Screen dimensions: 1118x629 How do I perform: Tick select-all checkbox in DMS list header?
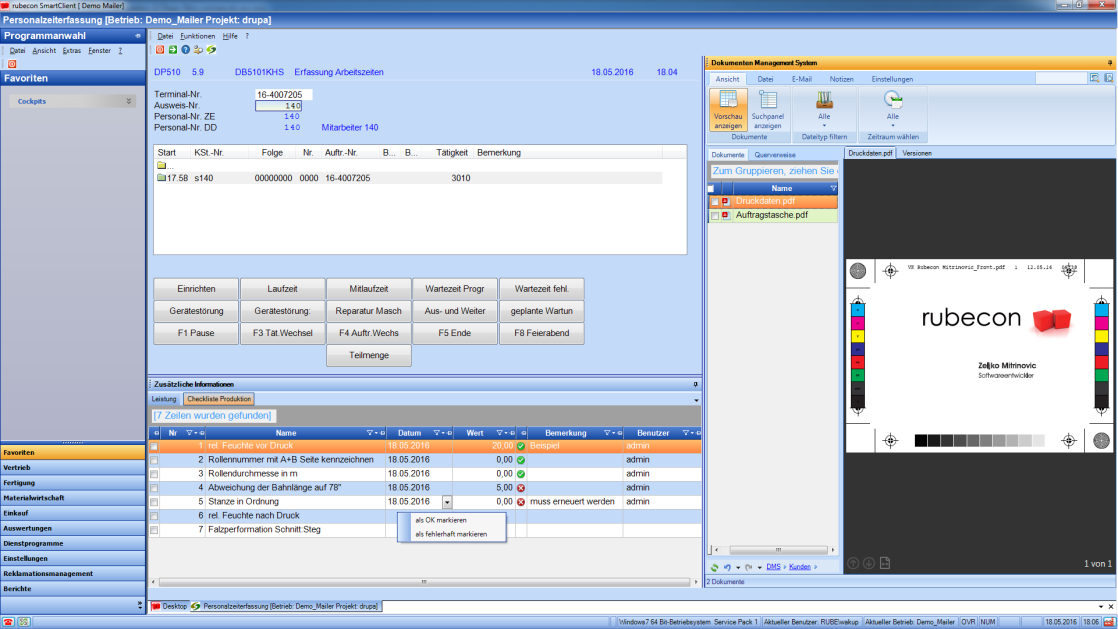click(x=711, y=188)
